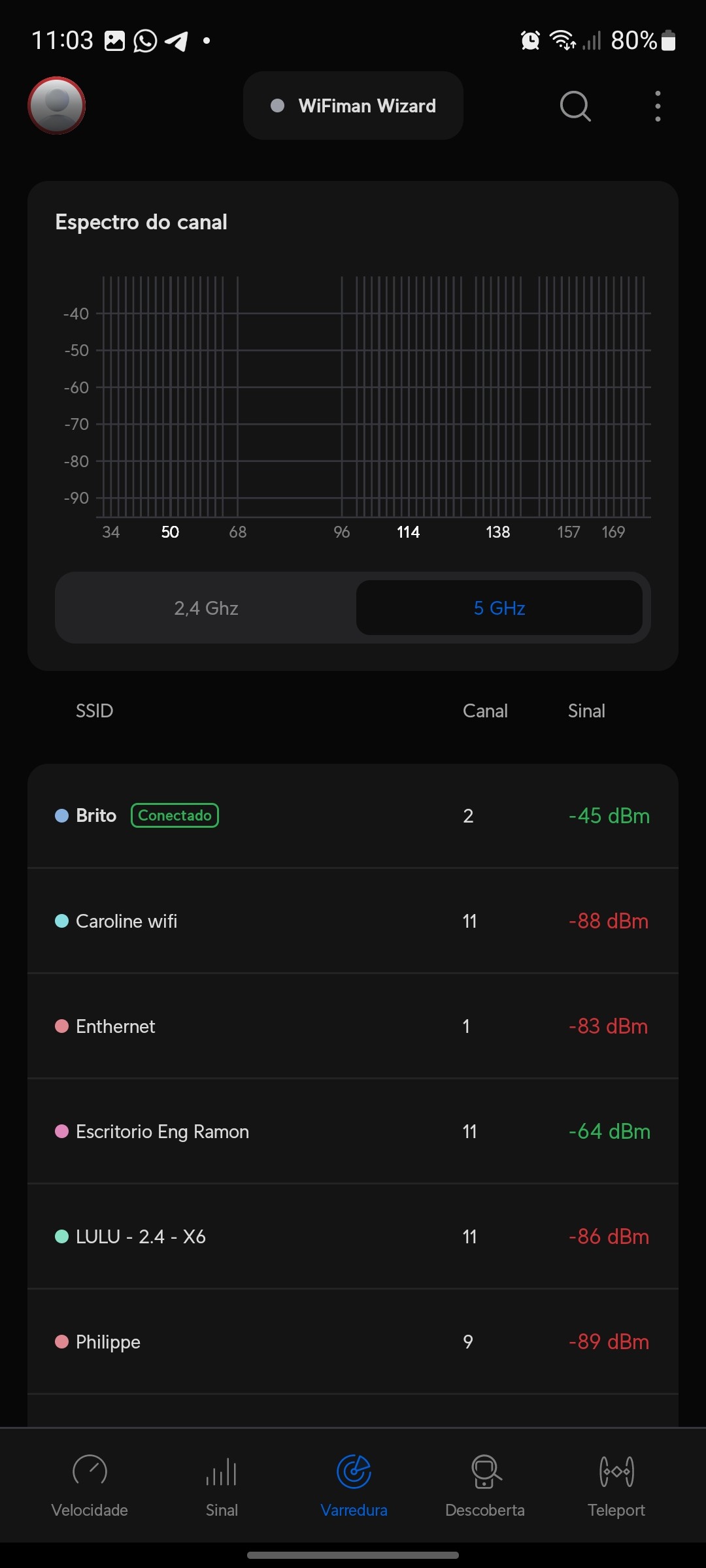The height and width of the screenshot is (1568, 706).
Task: Open the WiFiman Wizard selector
Action: tap(353, 106)
